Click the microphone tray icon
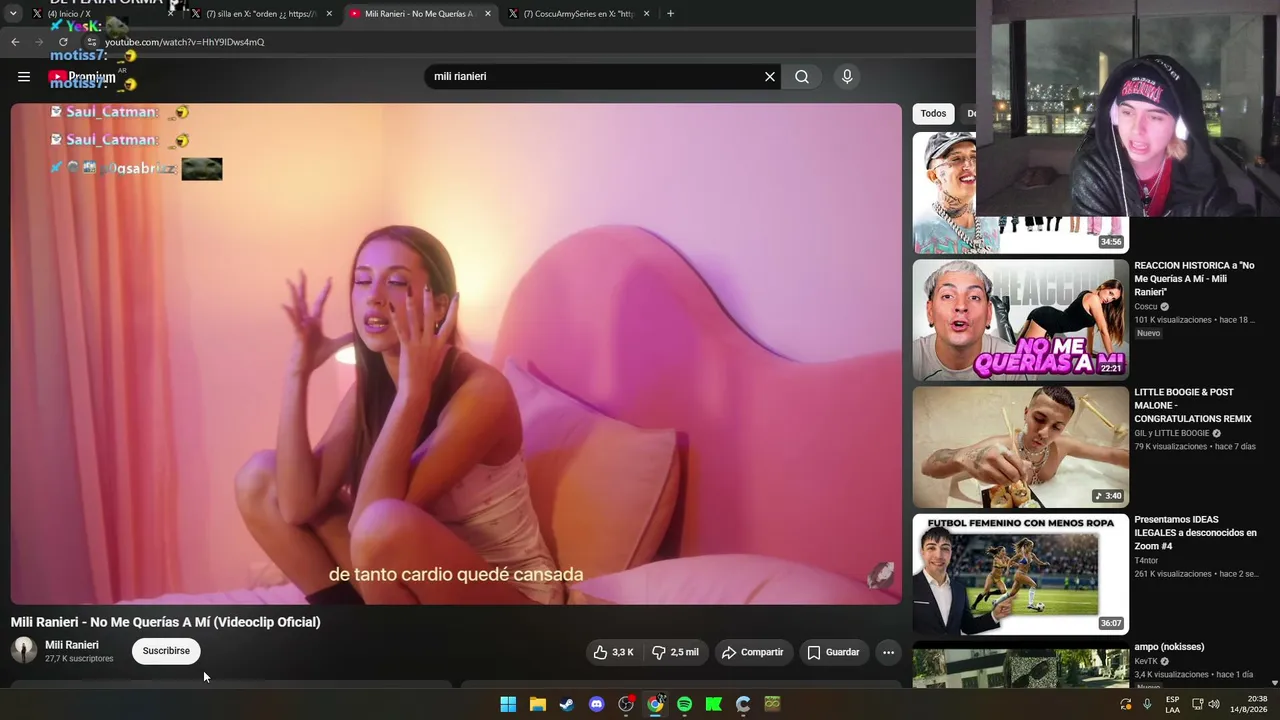Image resolution: width=1280 pixels, height=720 pixels. pyautogui.click(x=1147, y=704)
